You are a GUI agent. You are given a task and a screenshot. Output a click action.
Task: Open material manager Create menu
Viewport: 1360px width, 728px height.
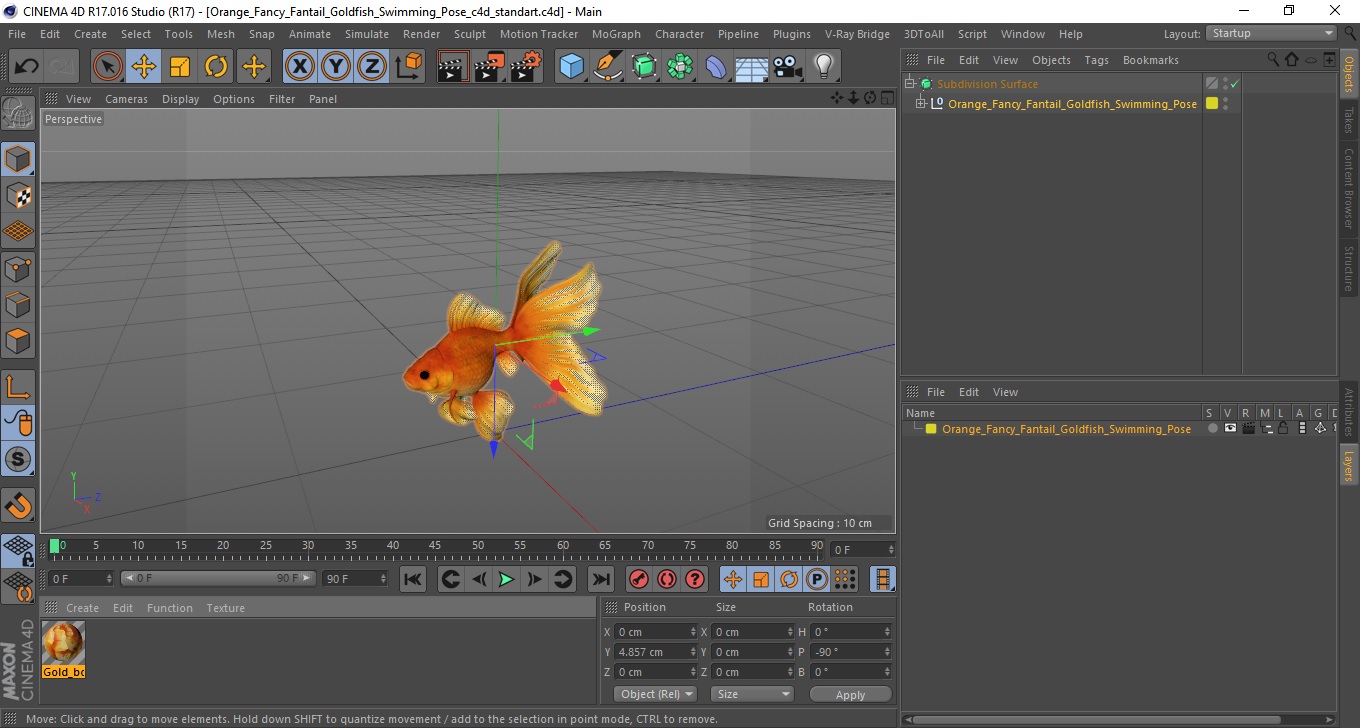coord(82,608)
